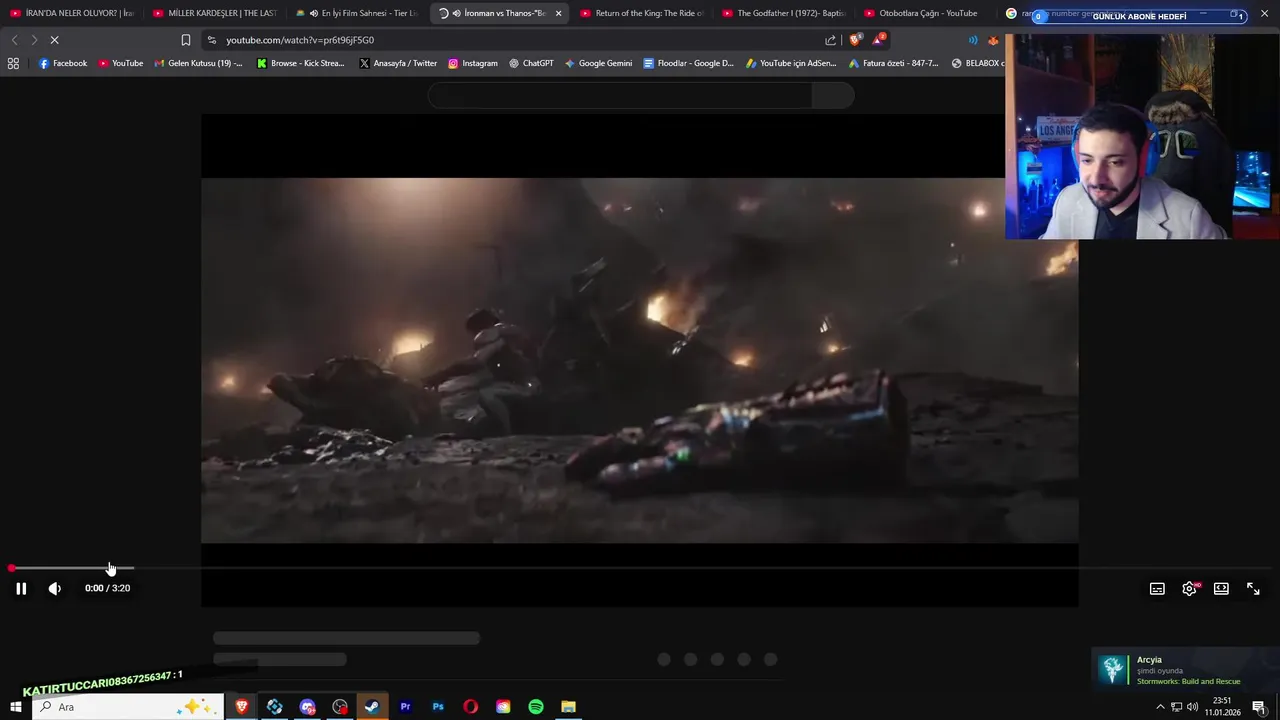This screenshot has height=720, width=1280.
Task: Open Adobe Premiere Pro from the taskbar
Action: pos(405,707)
